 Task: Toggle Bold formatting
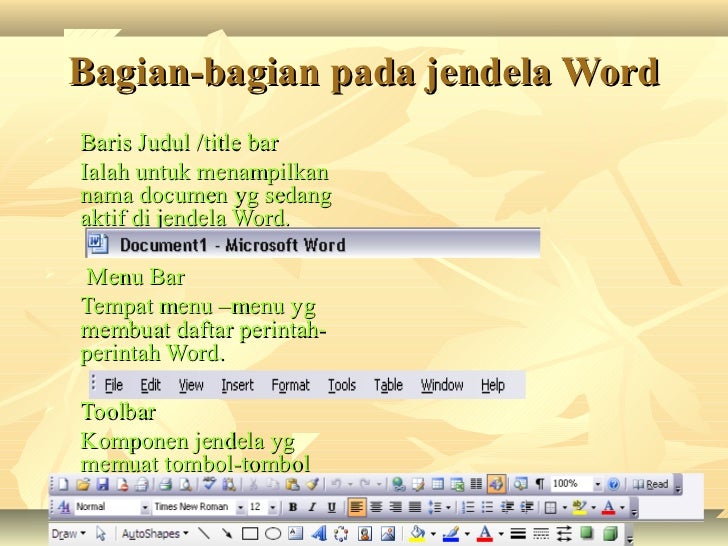[292, 507]
